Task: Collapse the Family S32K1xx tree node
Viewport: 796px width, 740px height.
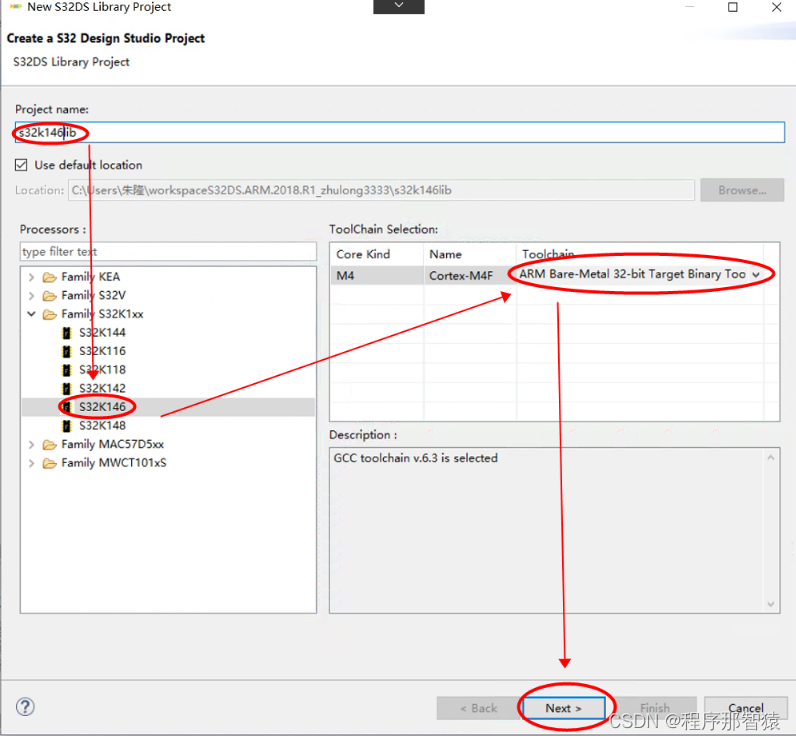Action: point(31,314)
